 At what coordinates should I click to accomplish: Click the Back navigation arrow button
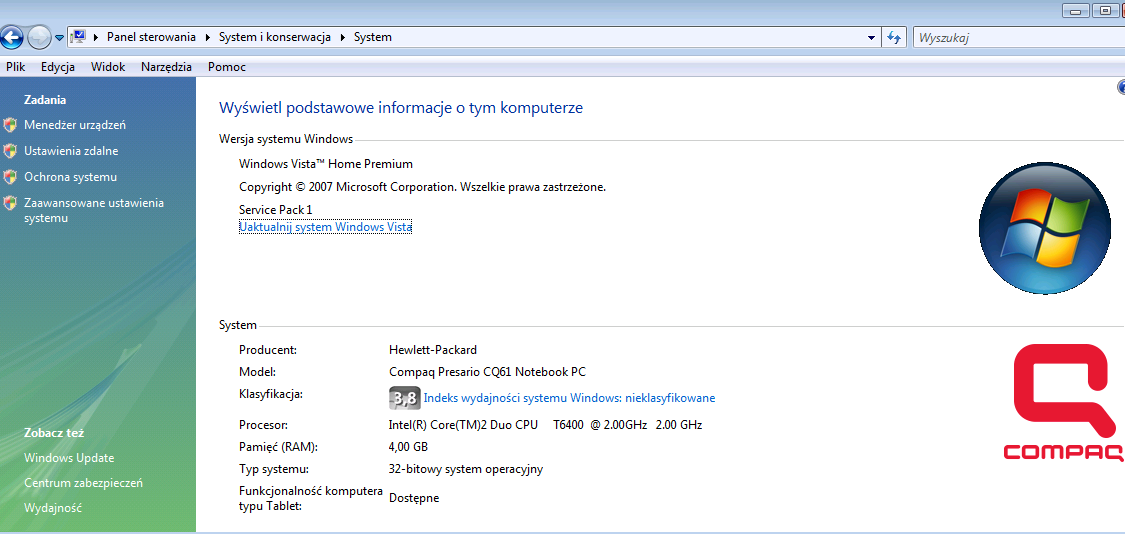click(x=11, y=37)
